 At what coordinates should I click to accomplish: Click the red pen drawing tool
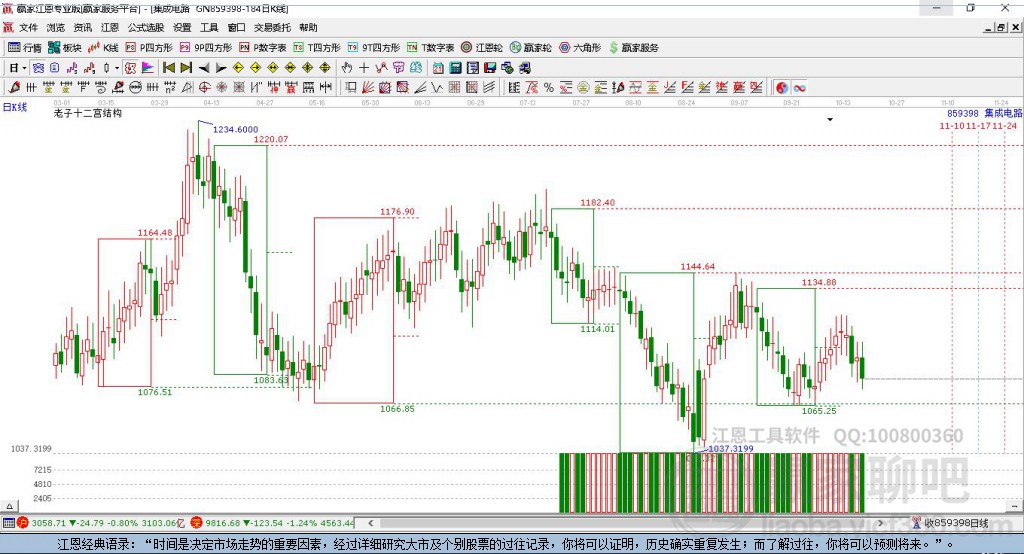click(x=14, y=88)
